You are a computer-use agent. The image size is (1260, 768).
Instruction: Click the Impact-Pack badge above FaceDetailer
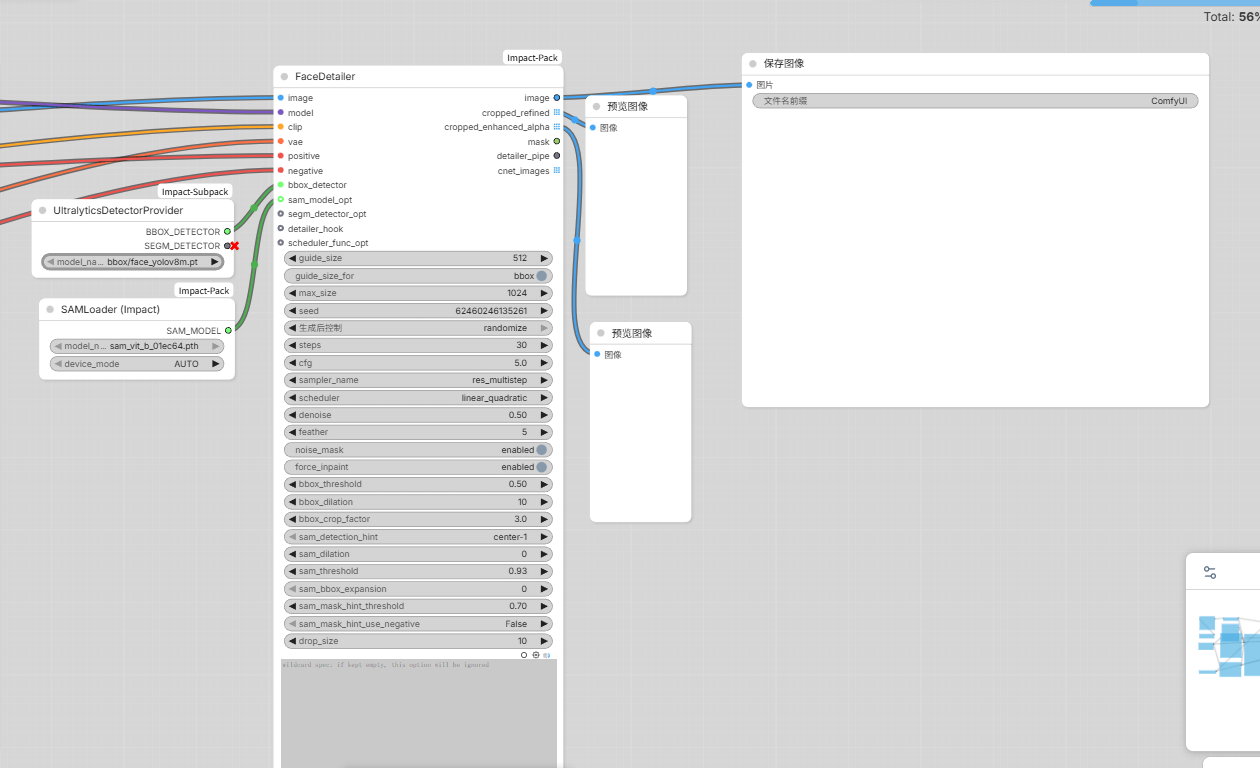tap(532, 58)
